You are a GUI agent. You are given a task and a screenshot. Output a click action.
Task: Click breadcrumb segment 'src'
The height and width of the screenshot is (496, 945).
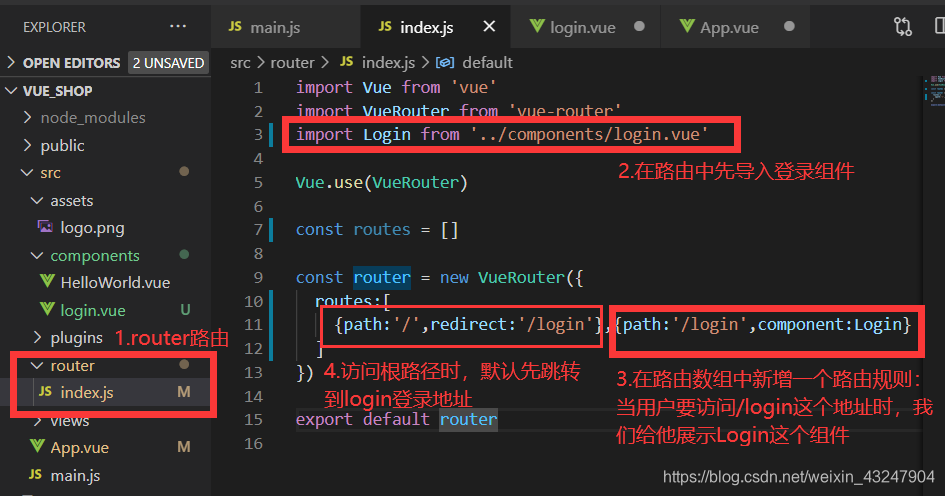coord(240,63)
